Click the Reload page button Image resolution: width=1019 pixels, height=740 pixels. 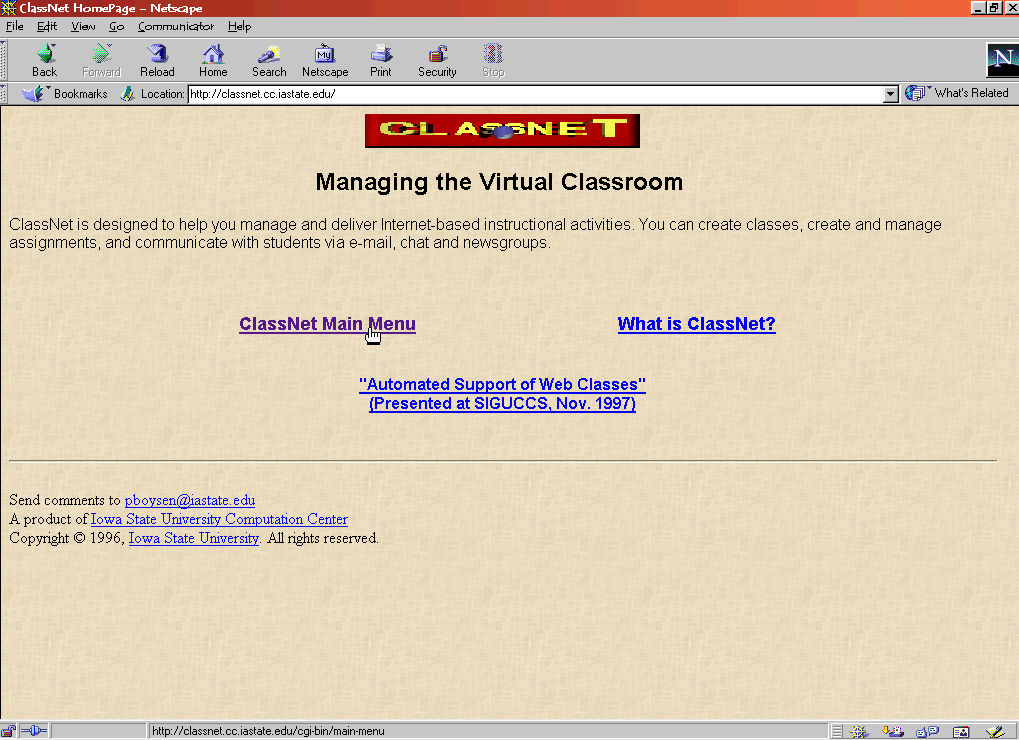click(157, 60)
